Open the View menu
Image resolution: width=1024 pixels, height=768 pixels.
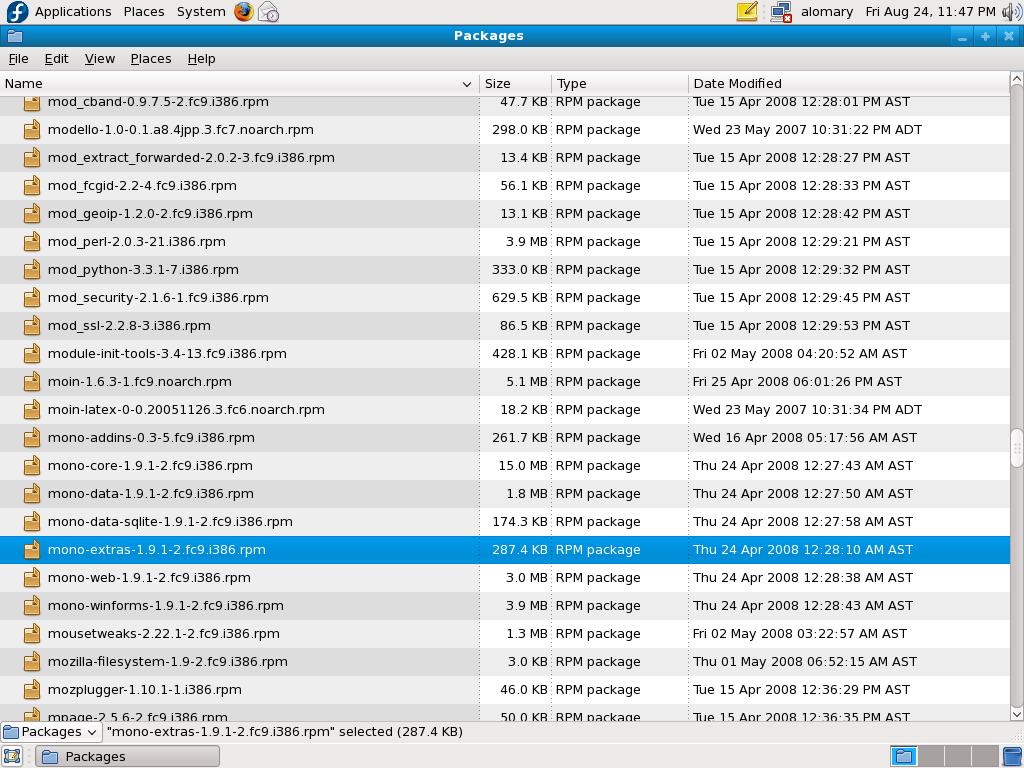(99, 59)
